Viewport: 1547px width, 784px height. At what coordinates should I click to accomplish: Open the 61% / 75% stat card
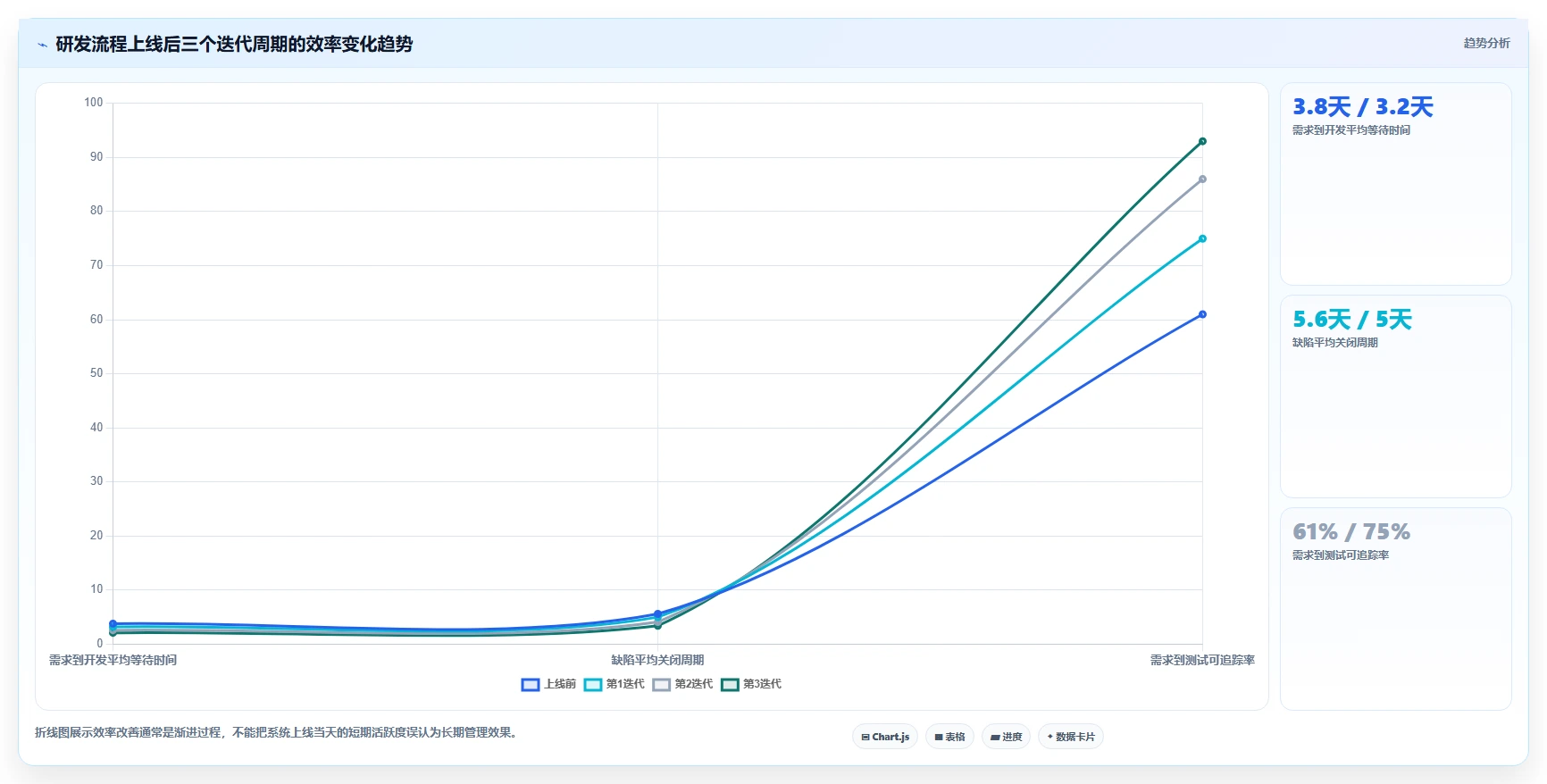pos(1395,609)
